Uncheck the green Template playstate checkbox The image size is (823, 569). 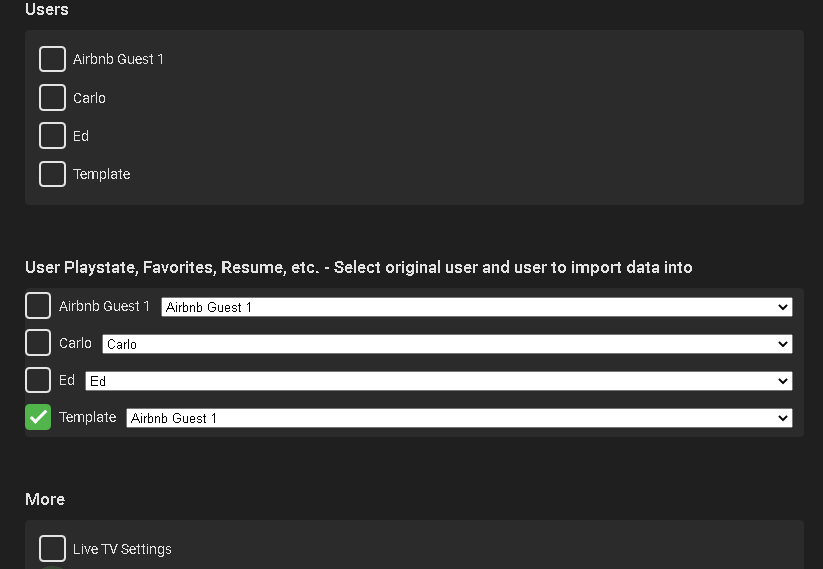pos(38,417)
